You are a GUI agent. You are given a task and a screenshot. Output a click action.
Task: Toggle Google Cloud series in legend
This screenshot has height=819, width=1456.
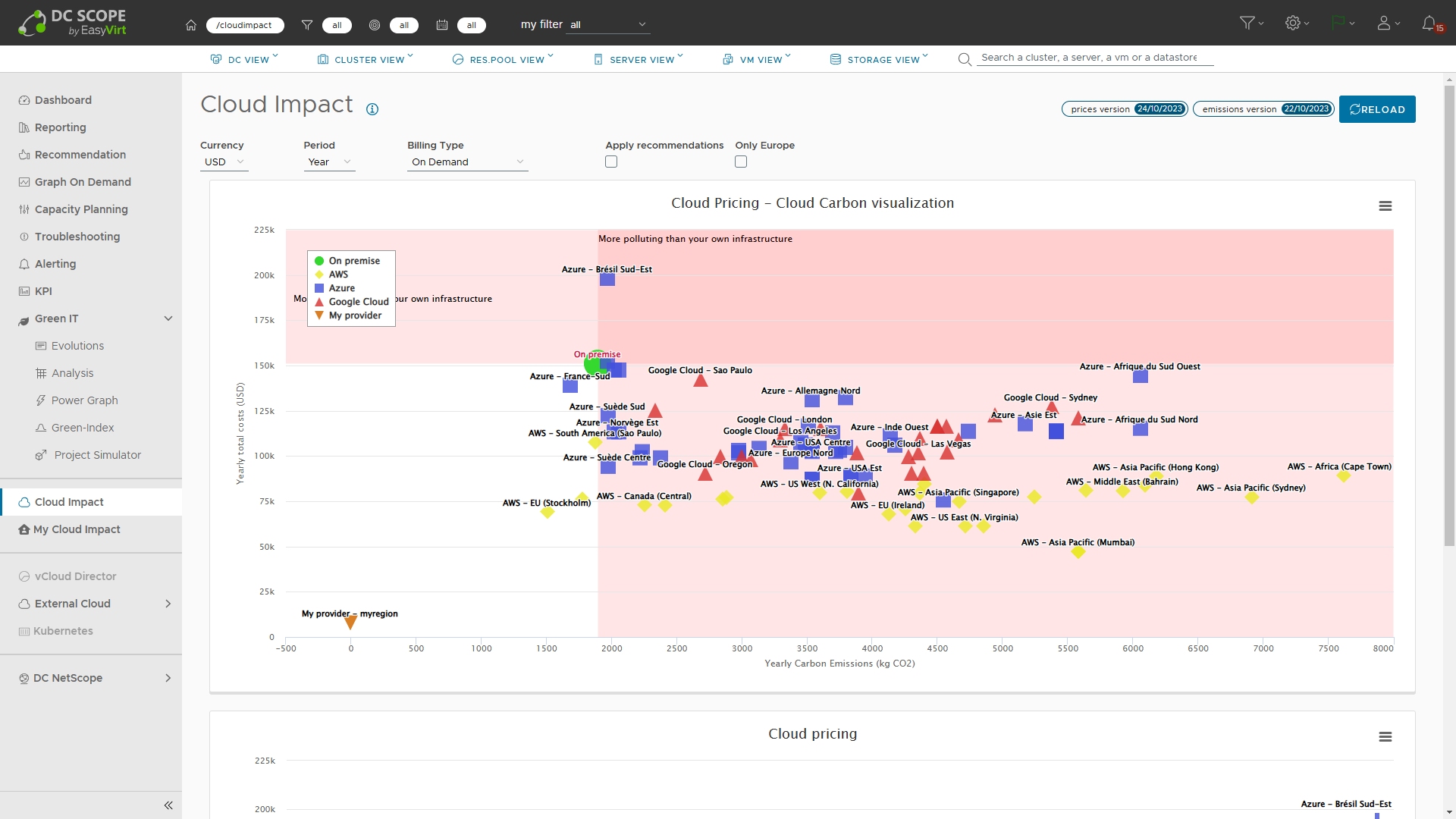point(351,302)
